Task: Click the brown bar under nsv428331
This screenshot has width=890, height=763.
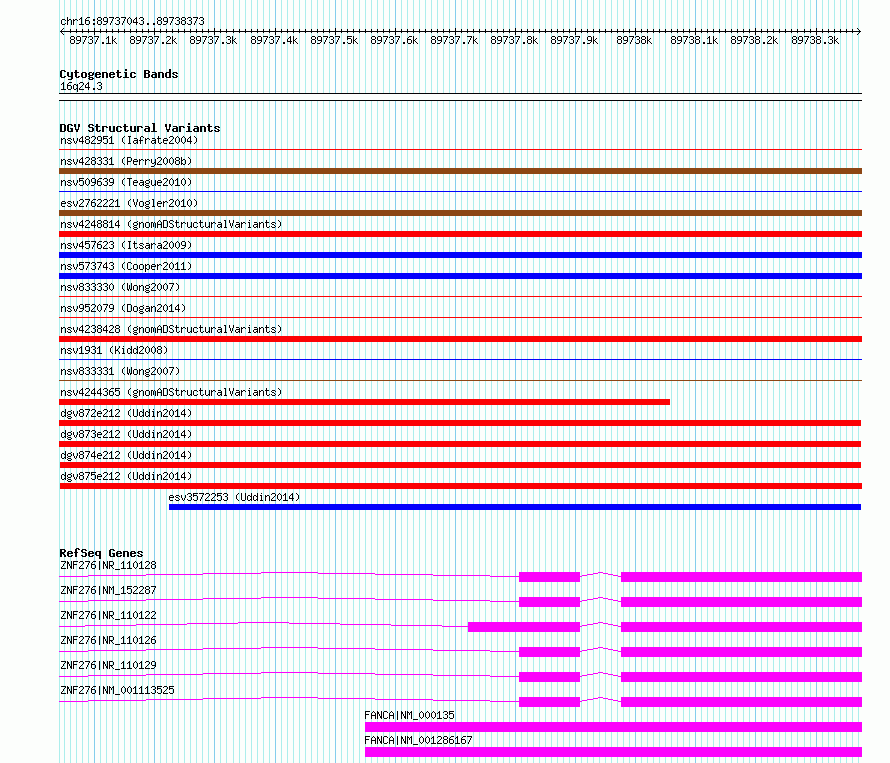Action: click(x=460, y=171)
